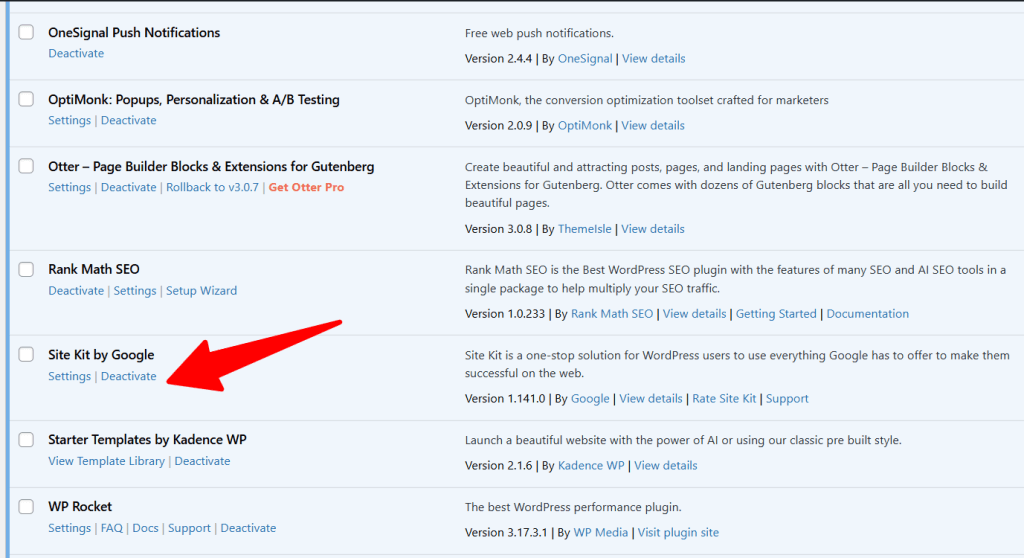Open Google author link for Site Kit
The width and height of the screenshot is (1024, 558).
click(590, 399)
